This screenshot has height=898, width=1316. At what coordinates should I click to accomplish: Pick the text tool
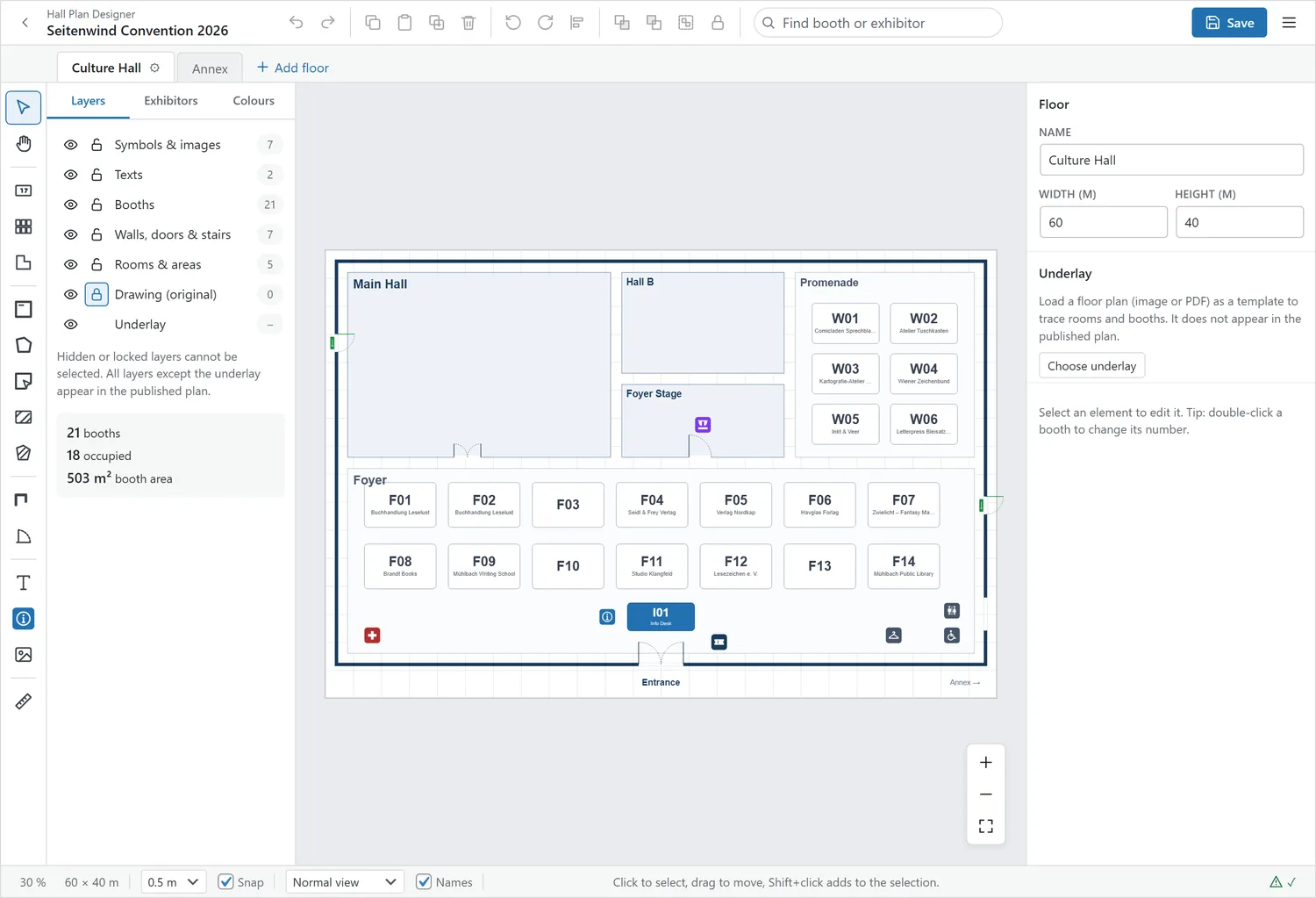coord(24,583)
